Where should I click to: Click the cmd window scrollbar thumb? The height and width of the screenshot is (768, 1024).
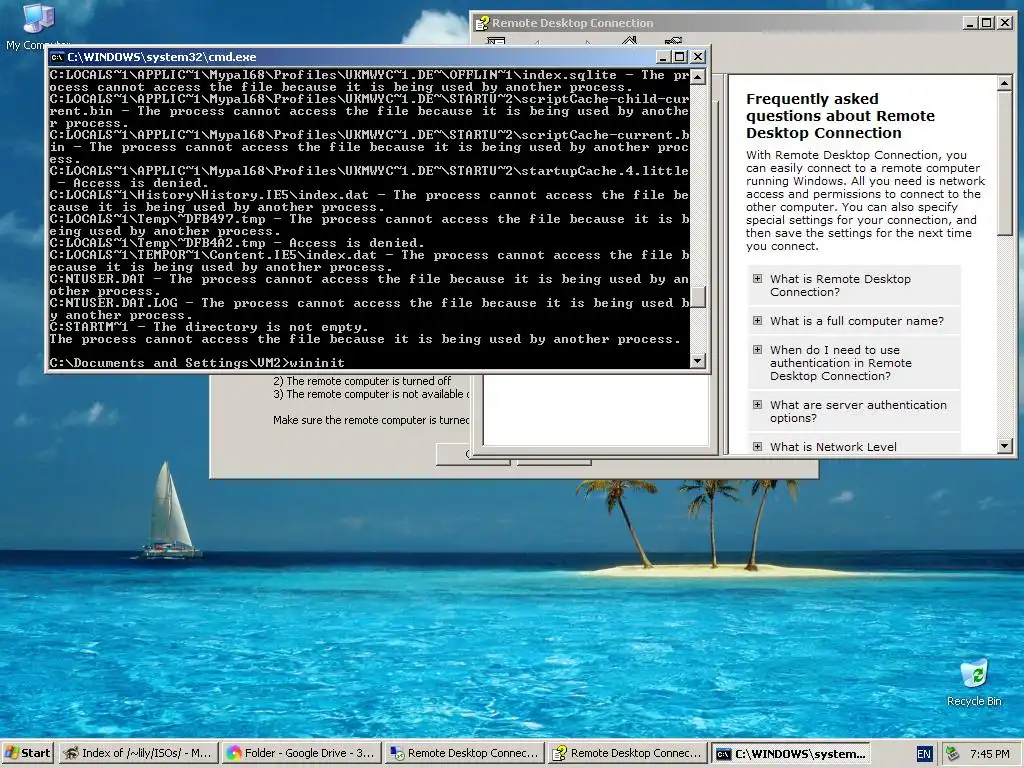click(697, 297)
